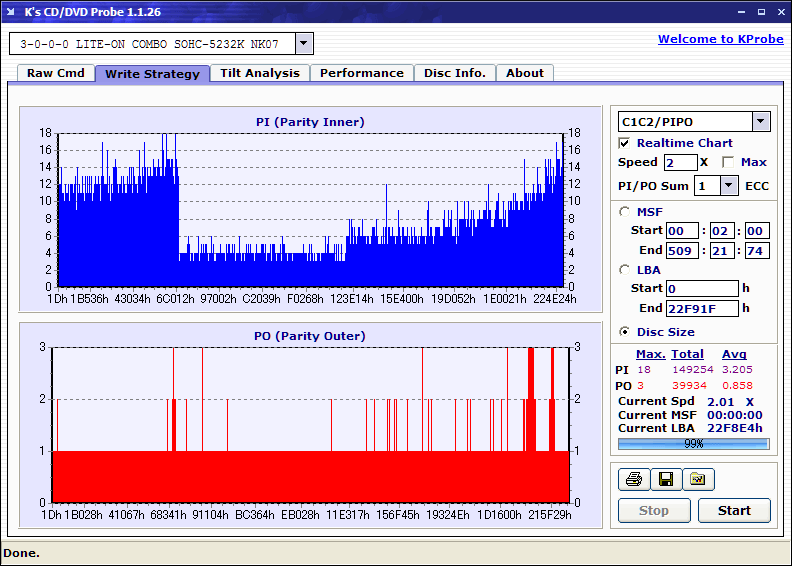Click the LBA End value field

click(701, 308)
